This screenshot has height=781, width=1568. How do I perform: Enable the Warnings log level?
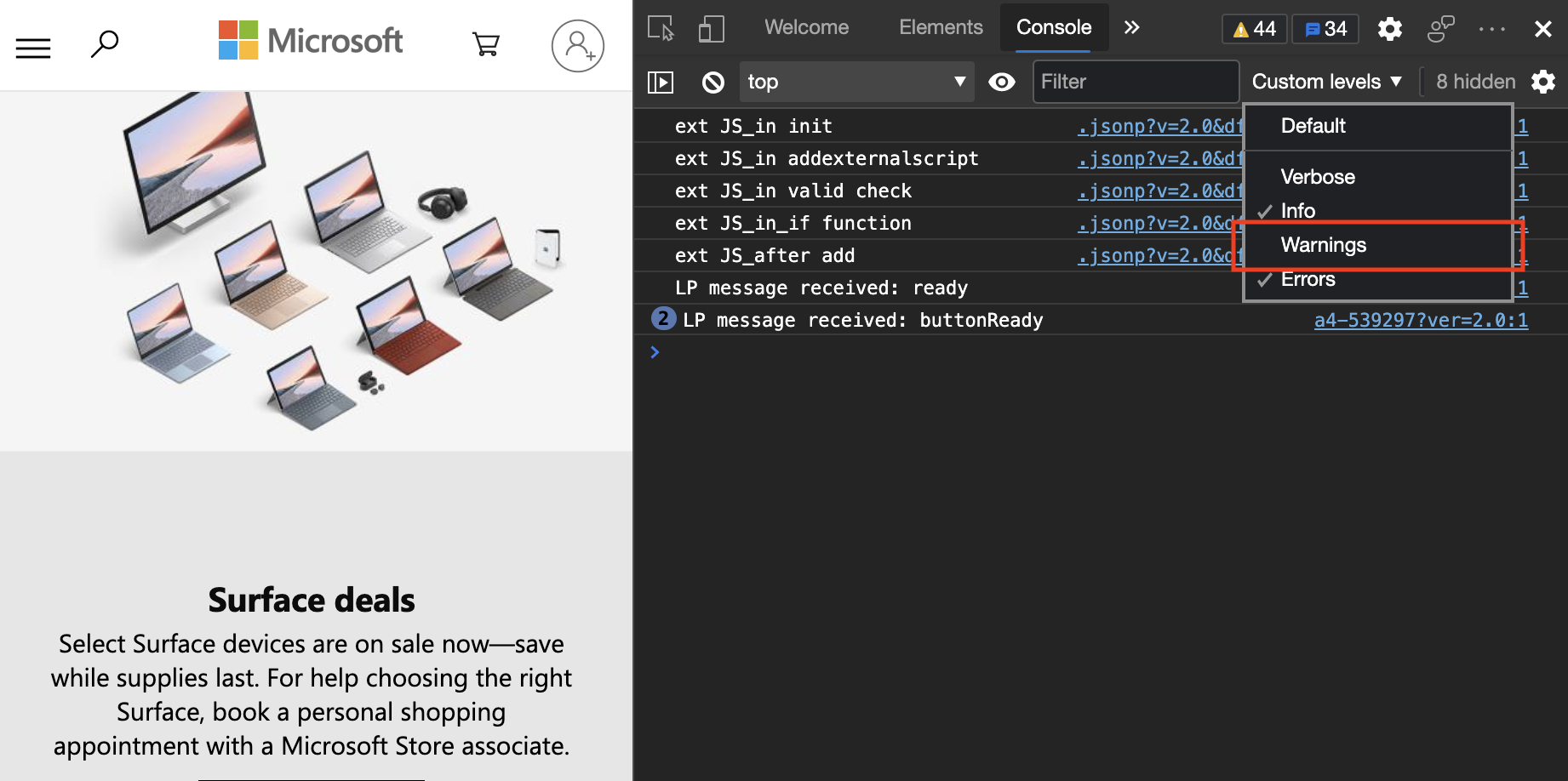1324,245
